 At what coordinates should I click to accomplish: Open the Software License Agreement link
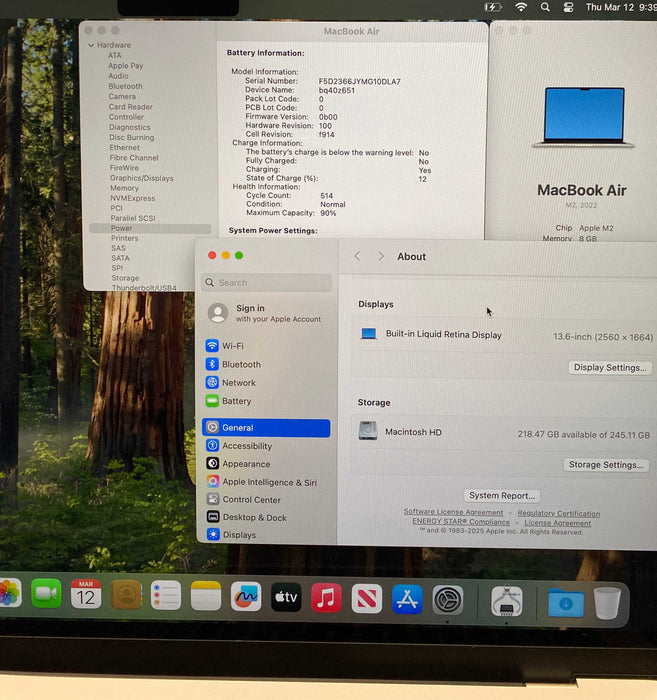(453, 512)
